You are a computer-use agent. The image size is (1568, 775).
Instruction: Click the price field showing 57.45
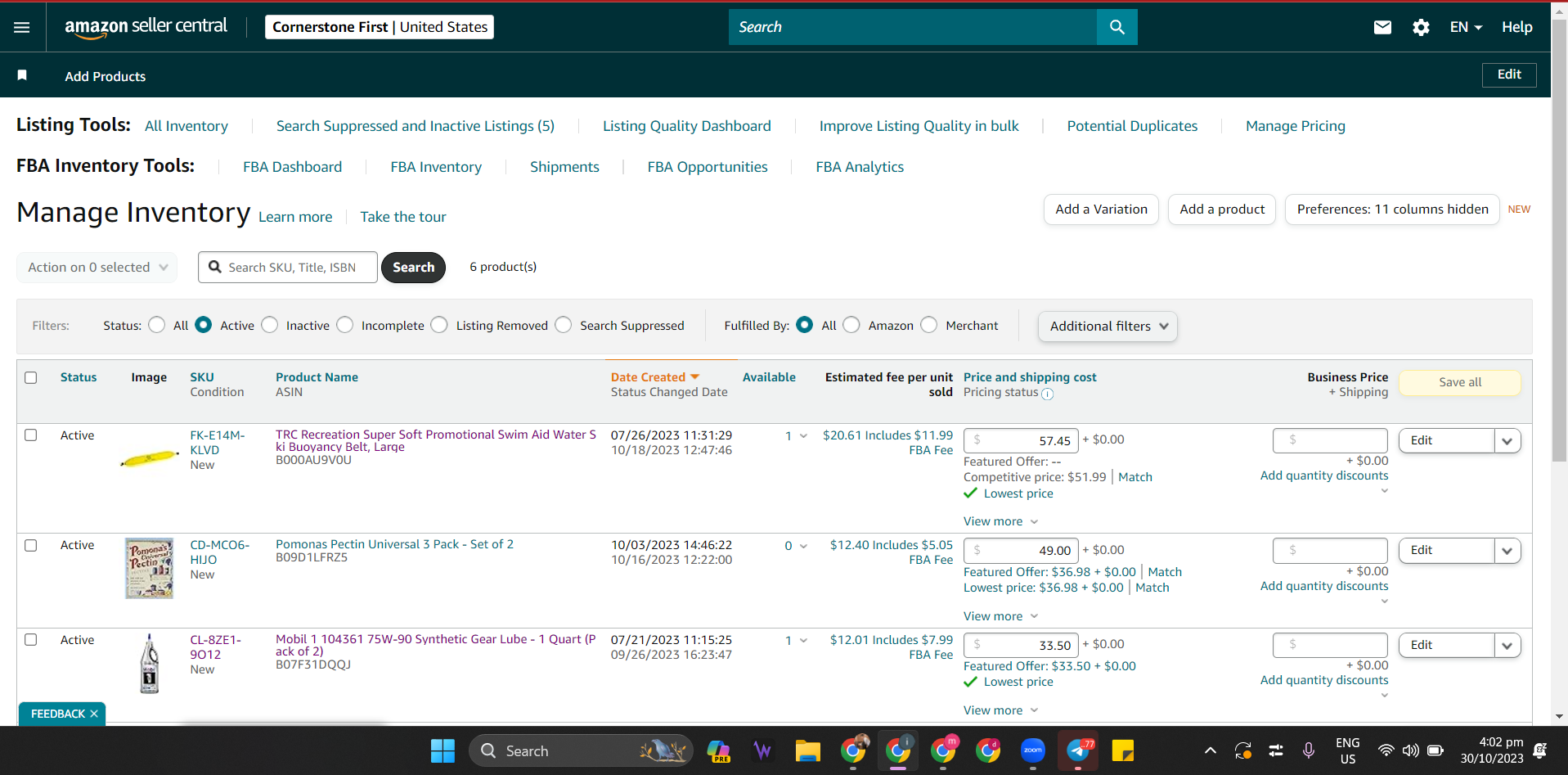[1021, 440]
